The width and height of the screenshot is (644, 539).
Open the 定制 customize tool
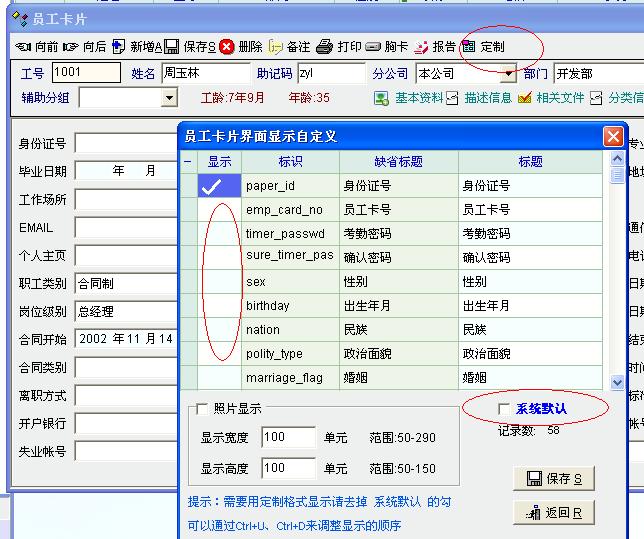tap(469, 47)
